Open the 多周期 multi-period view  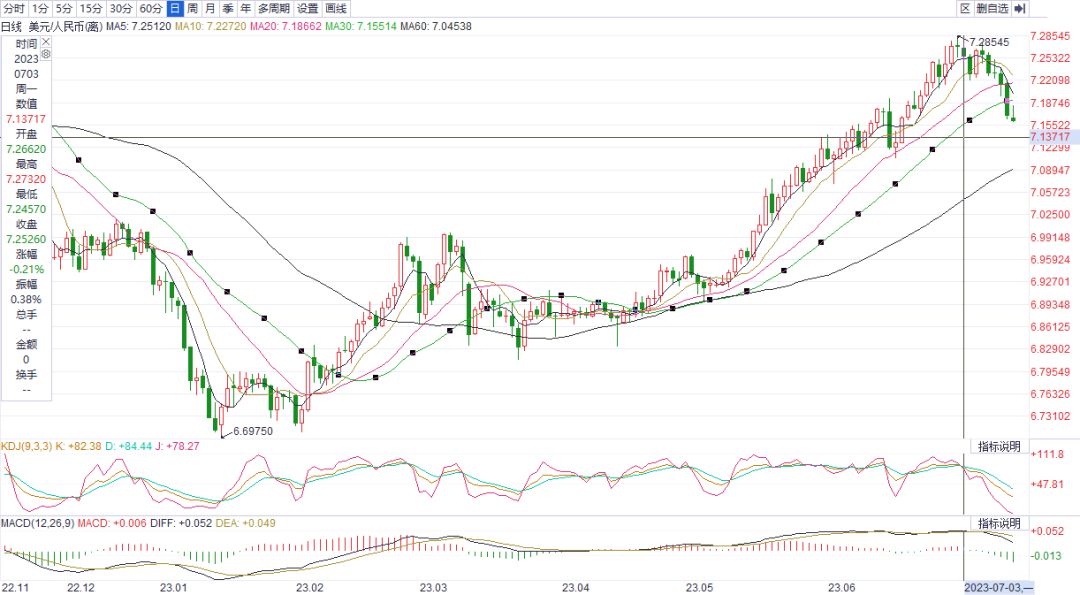274,8
